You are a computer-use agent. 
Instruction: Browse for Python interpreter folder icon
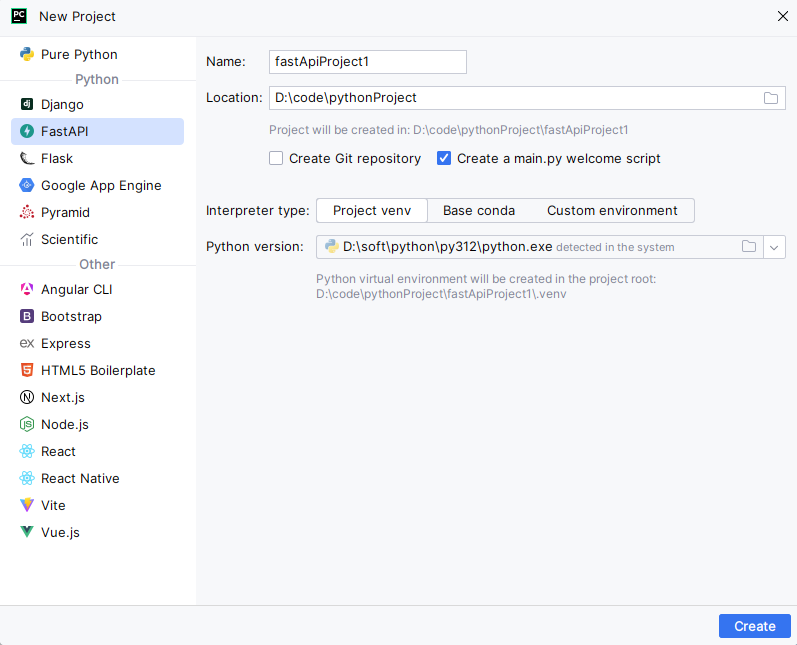(x=749, y=247)
